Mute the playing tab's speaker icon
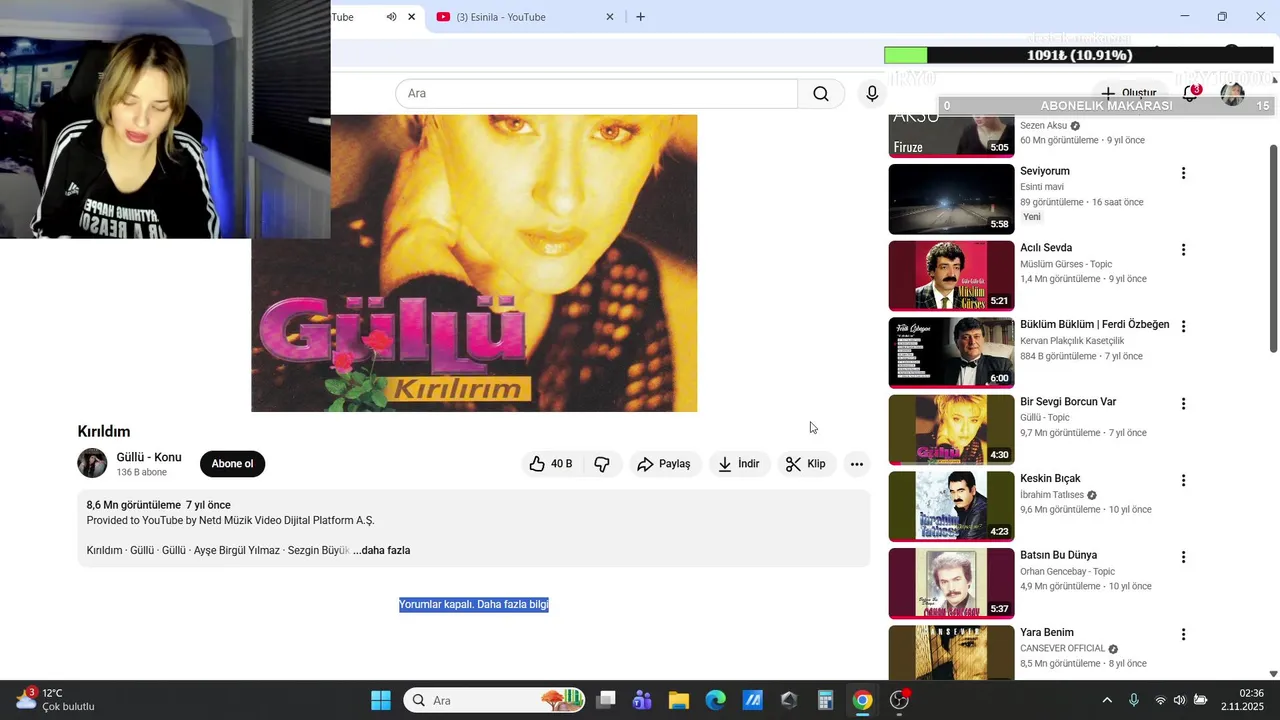Viewport: 1280px width, 720px height. pyautogui.click(x=391, y=17)
